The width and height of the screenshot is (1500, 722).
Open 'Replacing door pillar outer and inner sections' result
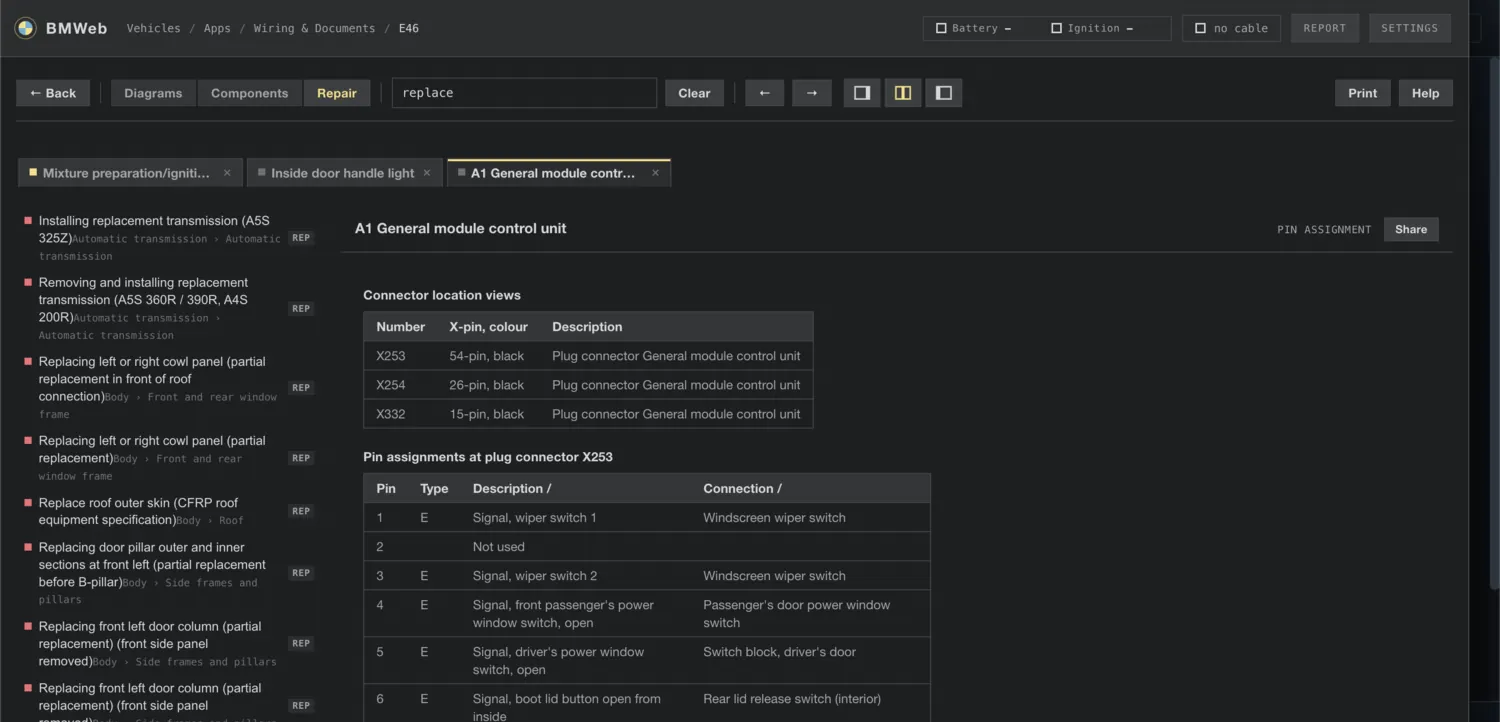coord(169,573)
